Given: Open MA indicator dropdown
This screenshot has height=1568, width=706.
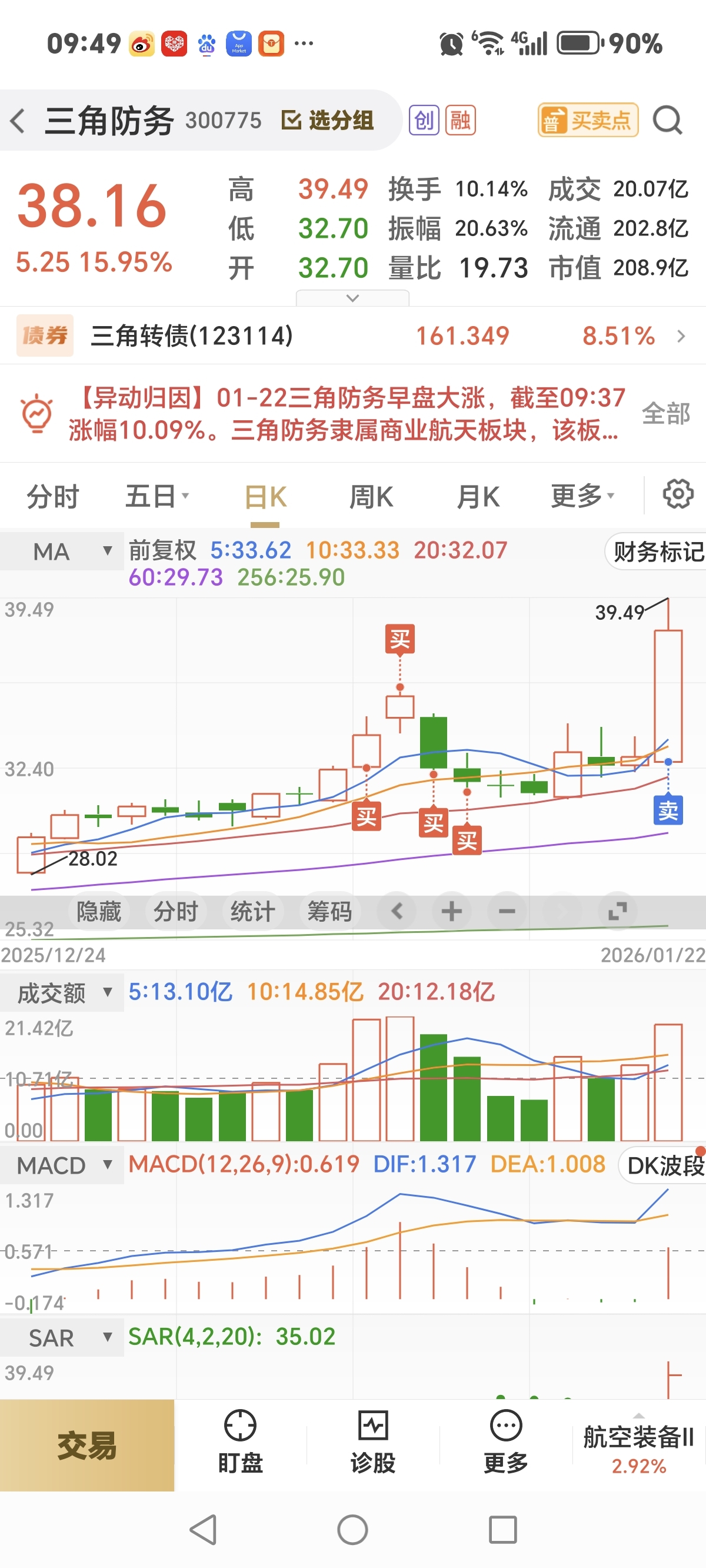Looking at the screenshot, I should (x=61, y=552).
